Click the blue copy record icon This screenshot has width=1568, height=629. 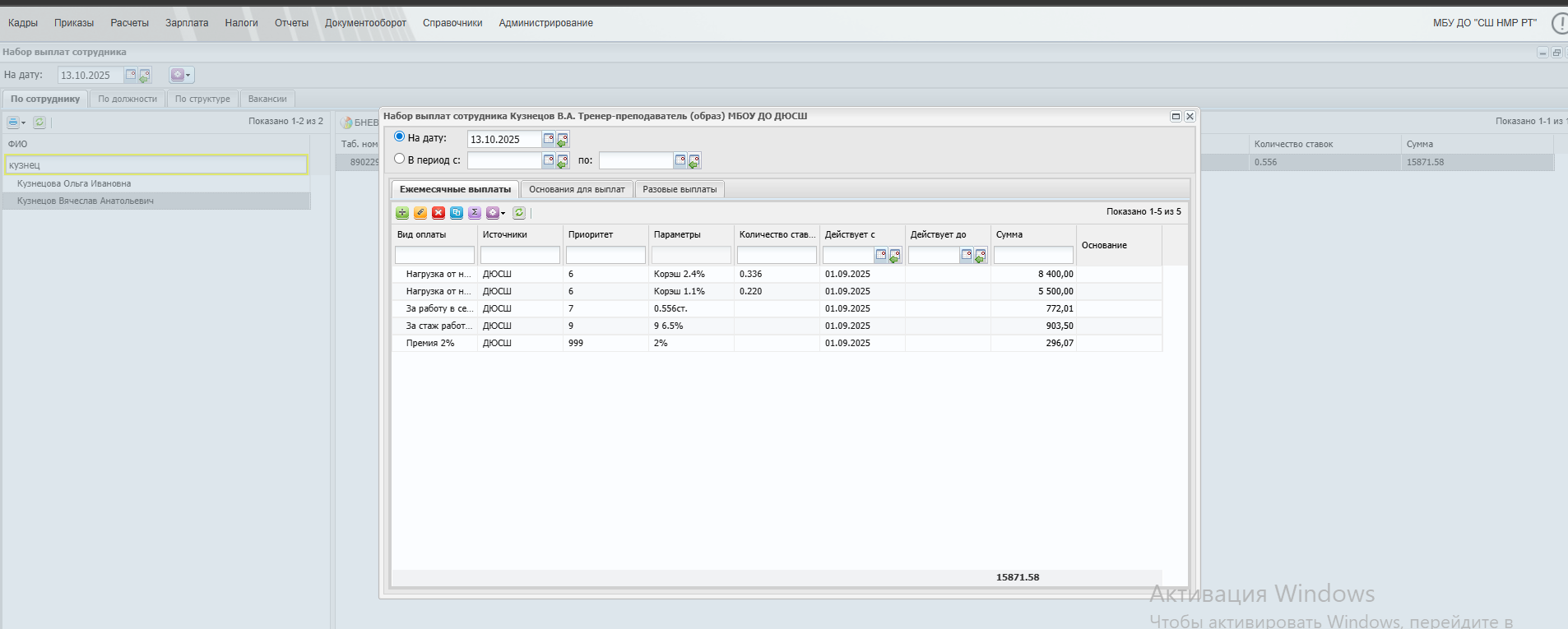(457, 213)
